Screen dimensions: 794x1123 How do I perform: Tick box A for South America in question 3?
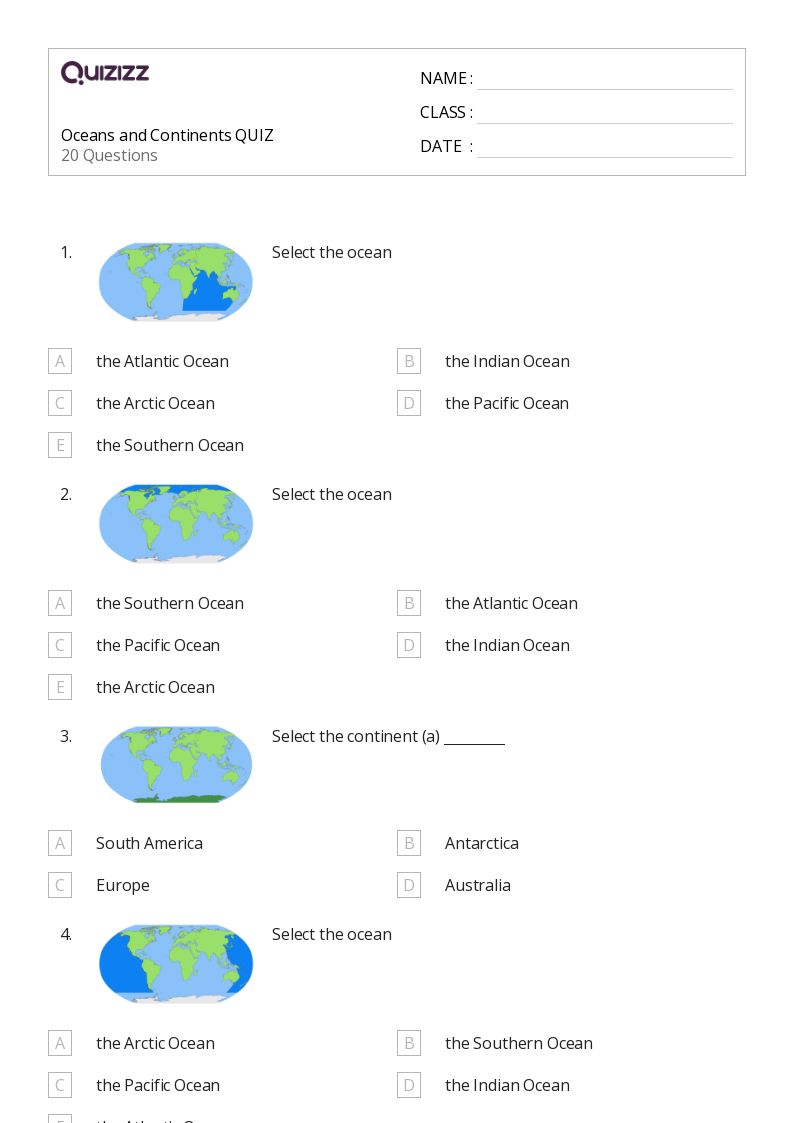60,843
